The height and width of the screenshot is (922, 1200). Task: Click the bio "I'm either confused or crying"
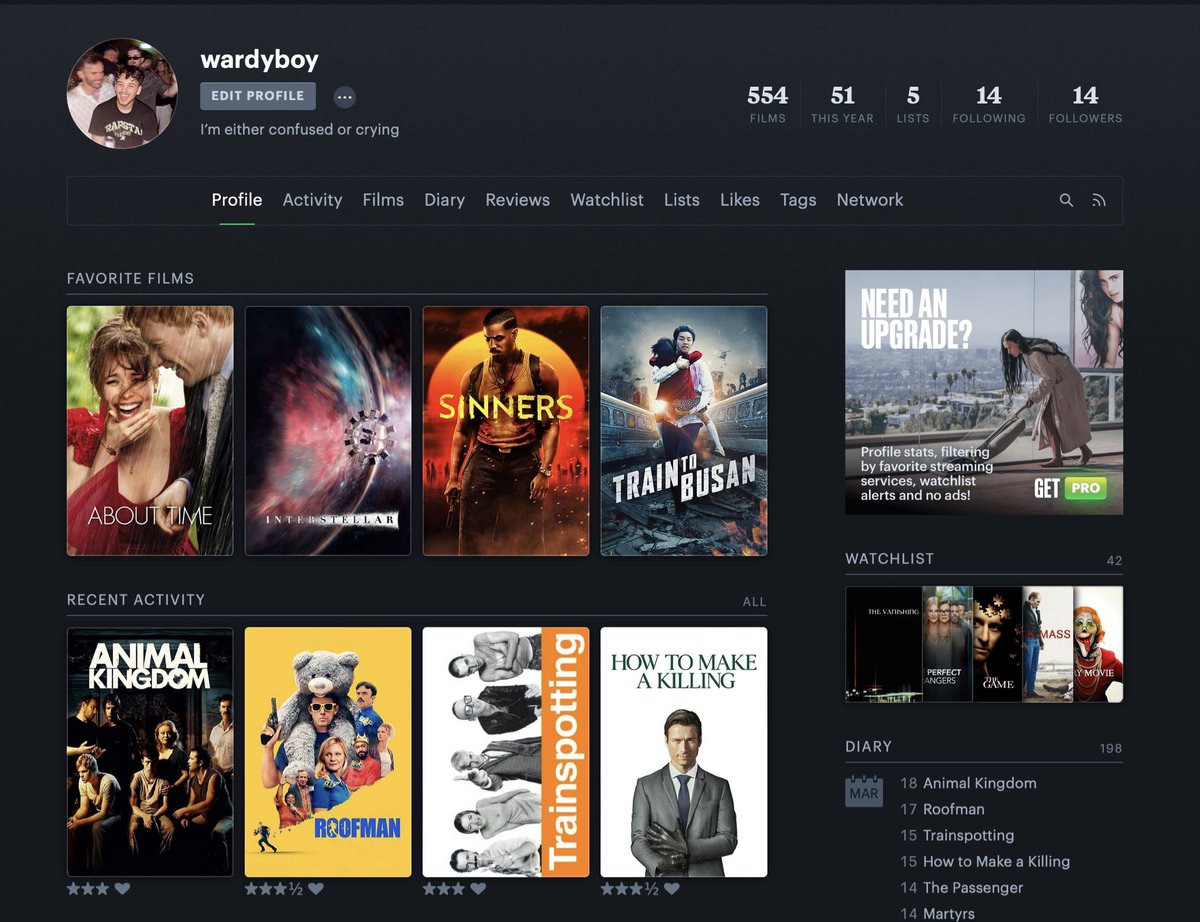click(x=299, y=129)
